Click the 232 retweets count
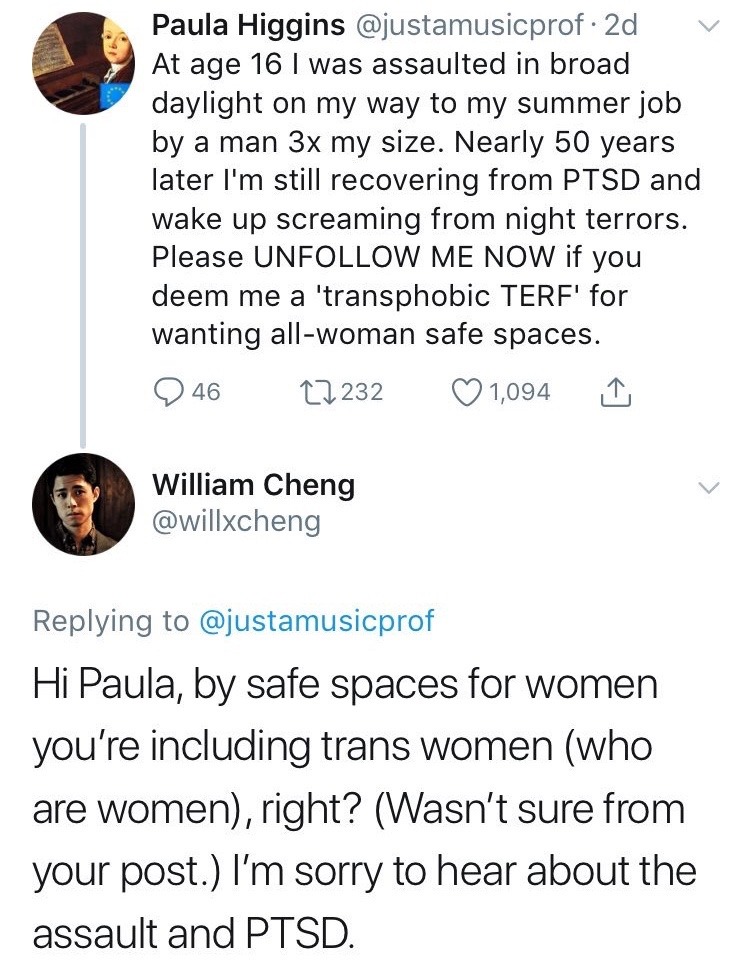Image resolution: width=749 pixels, height=974 pixels. [x=362, y=391]
